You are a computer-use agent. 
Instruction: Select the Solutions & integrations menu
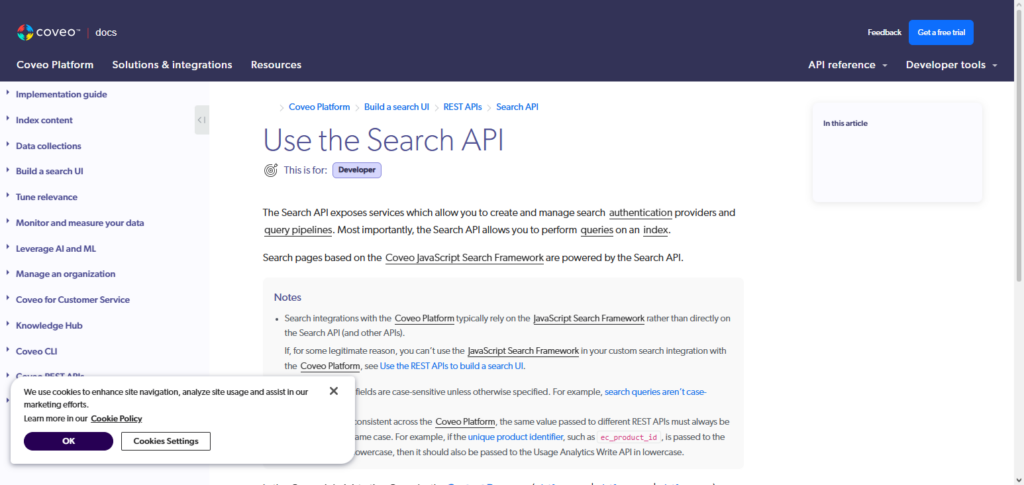click(x=172, y=65)
